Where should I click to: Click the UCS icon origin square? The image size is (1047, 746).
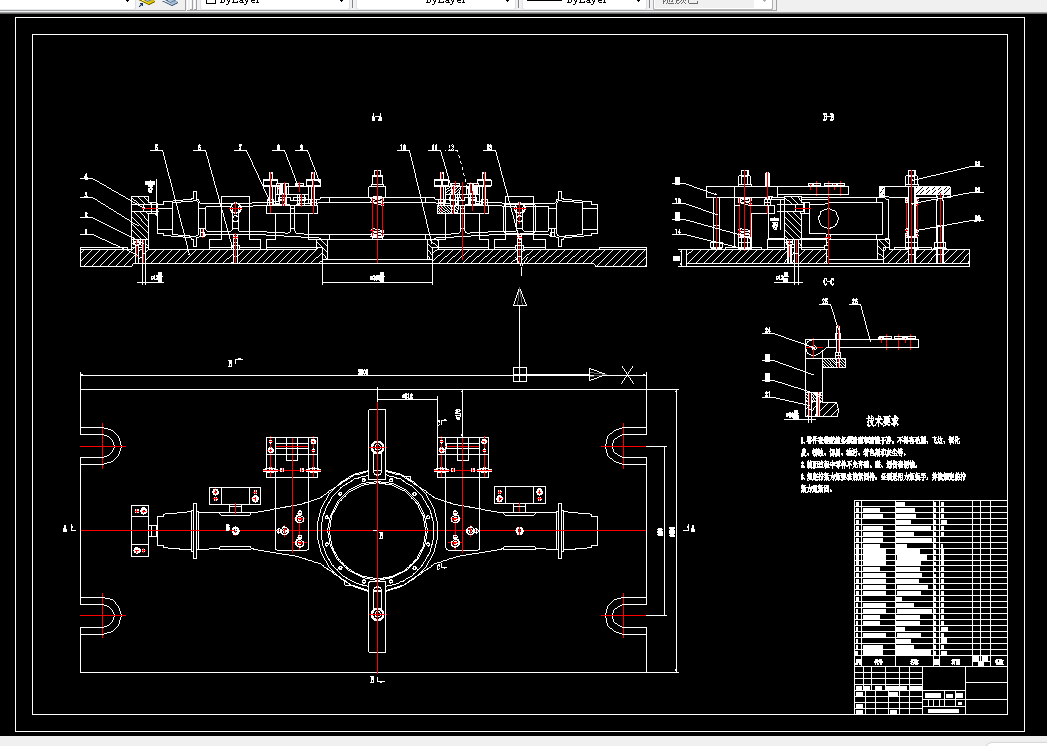point(519,375)
